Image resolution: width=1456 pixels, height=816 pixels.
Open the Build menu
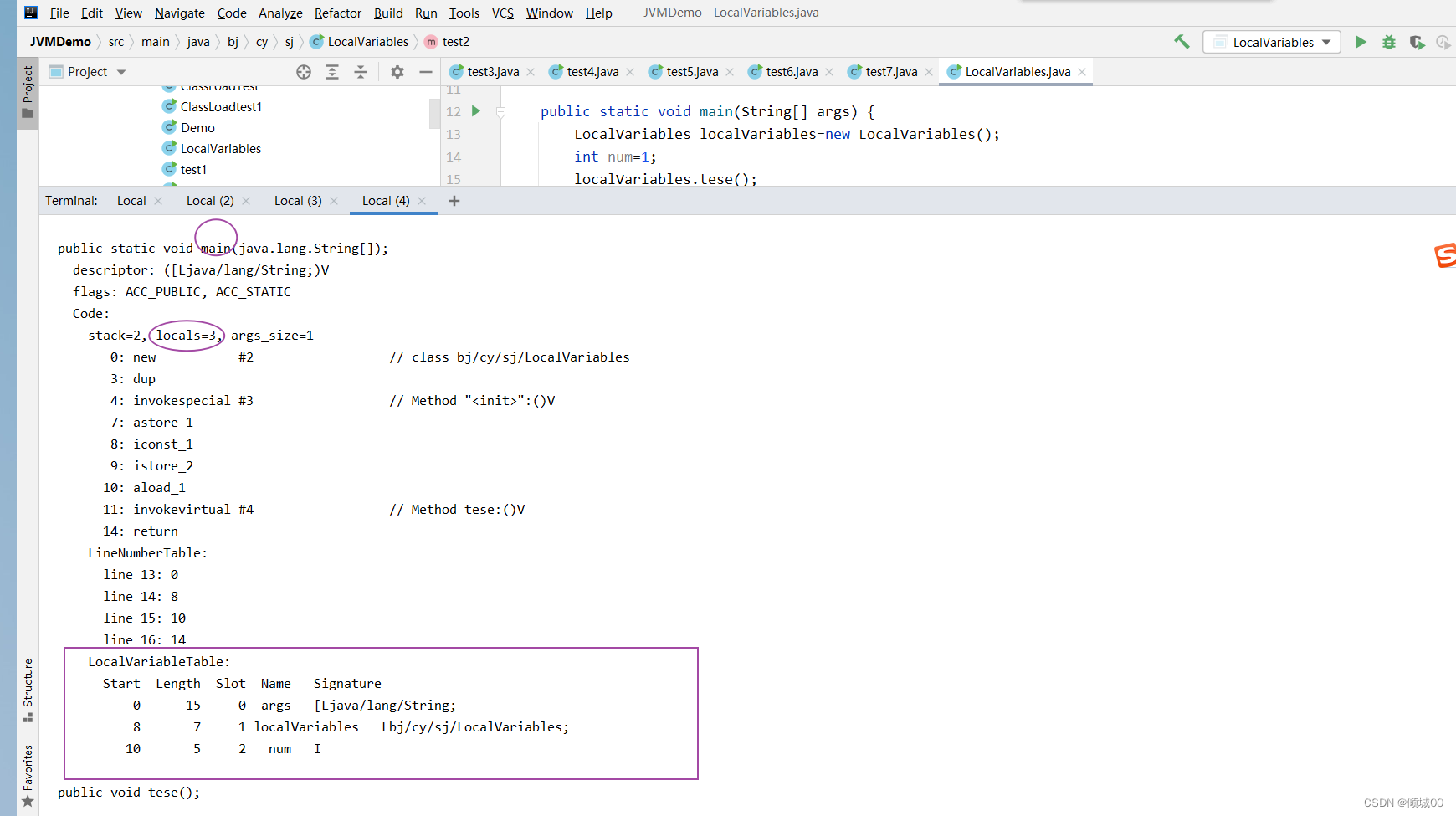(x=388, y=13)
